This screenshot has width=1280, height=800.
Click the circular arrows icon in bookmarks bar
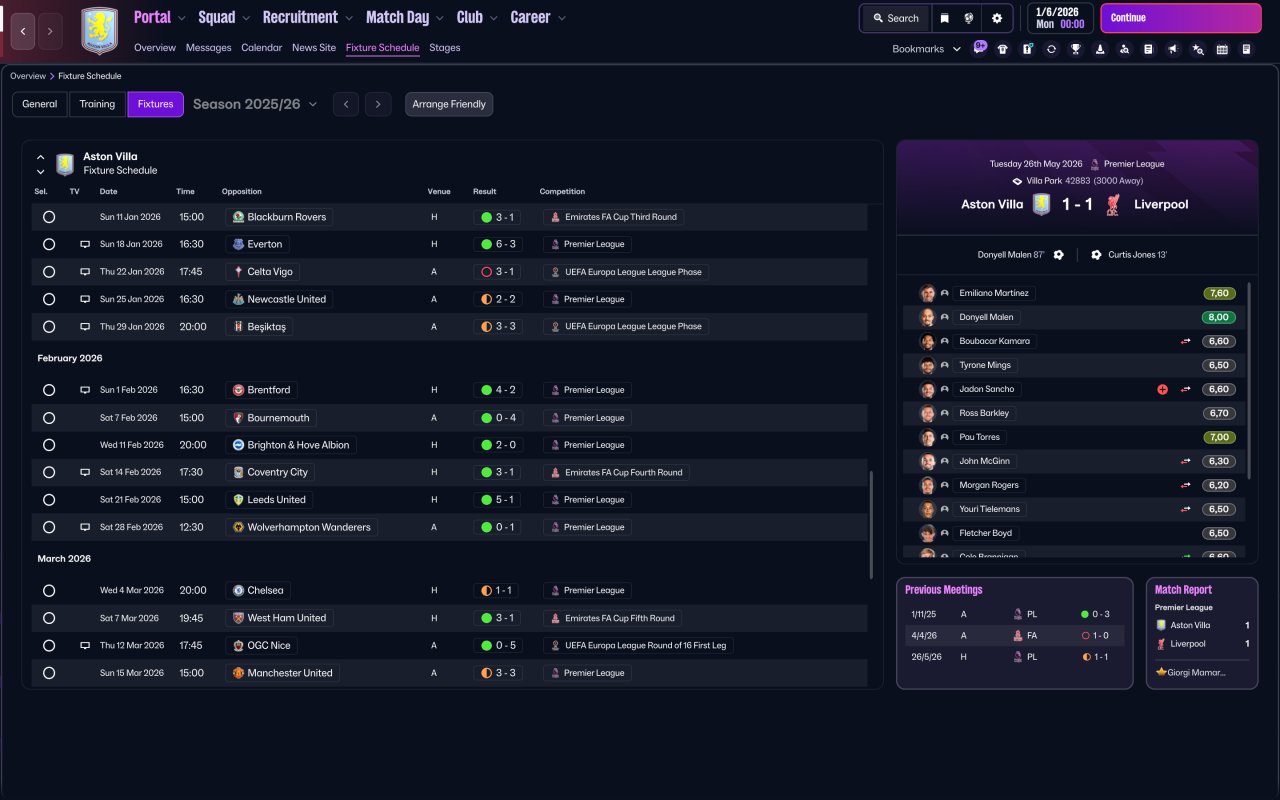[x=1051, y=49]
